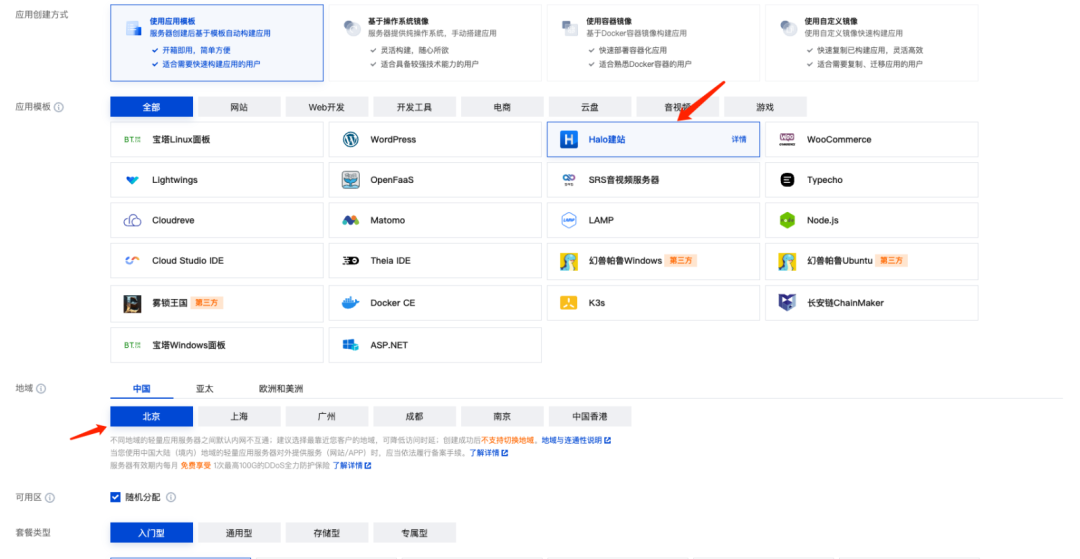Image resolution: width=1080 pixels, height=559 pixels.
Task: Select the 通用型 package type
Action: pyautogui.click(x=239, y=533)
